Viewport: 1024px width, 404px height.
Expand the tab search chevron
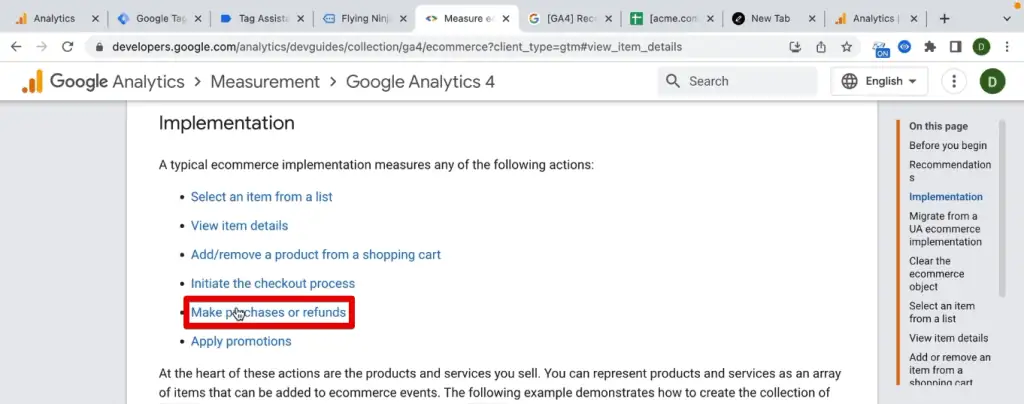coord(1006,19)
